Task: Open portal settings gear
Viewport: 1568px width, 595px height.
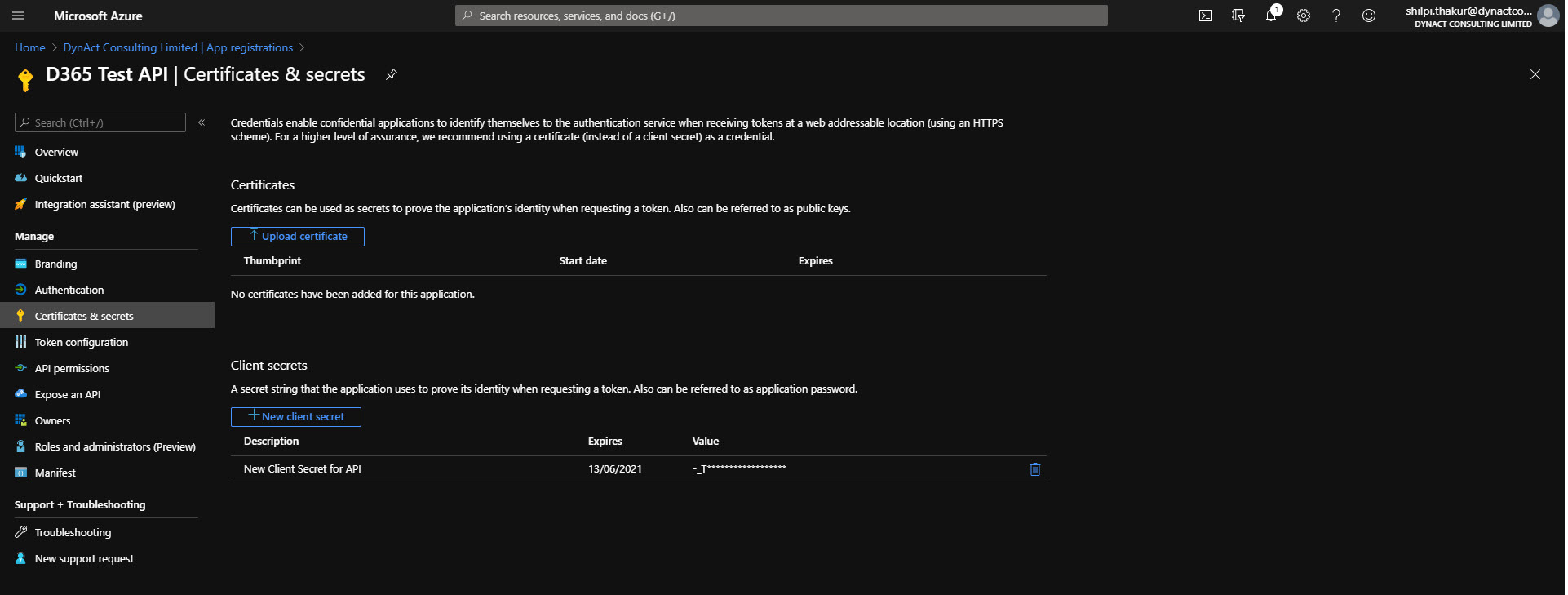Action: [1304, 16]
